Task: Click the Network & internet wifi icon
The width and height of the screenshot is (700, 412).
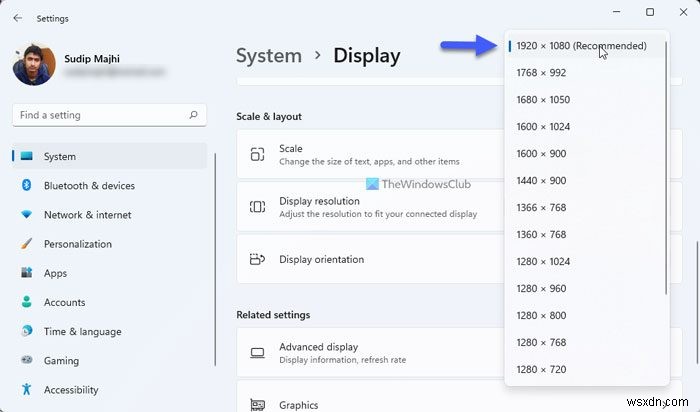Action: [x=26, y=215]
